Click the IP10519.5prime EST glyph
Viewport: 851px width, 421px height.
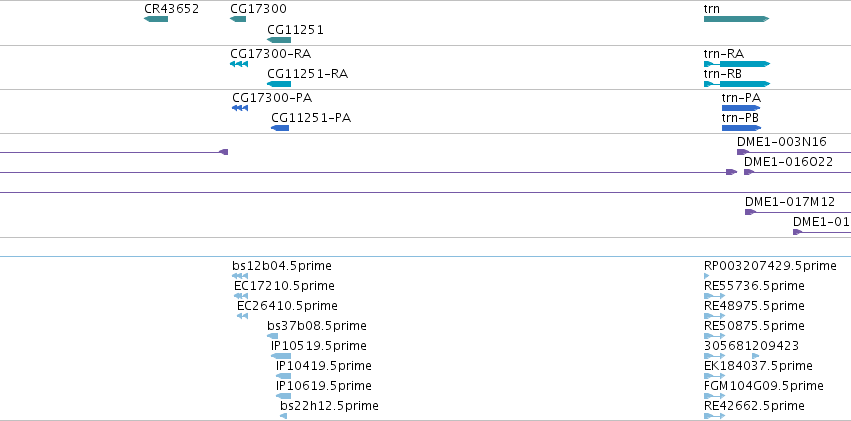coord(281,356)
